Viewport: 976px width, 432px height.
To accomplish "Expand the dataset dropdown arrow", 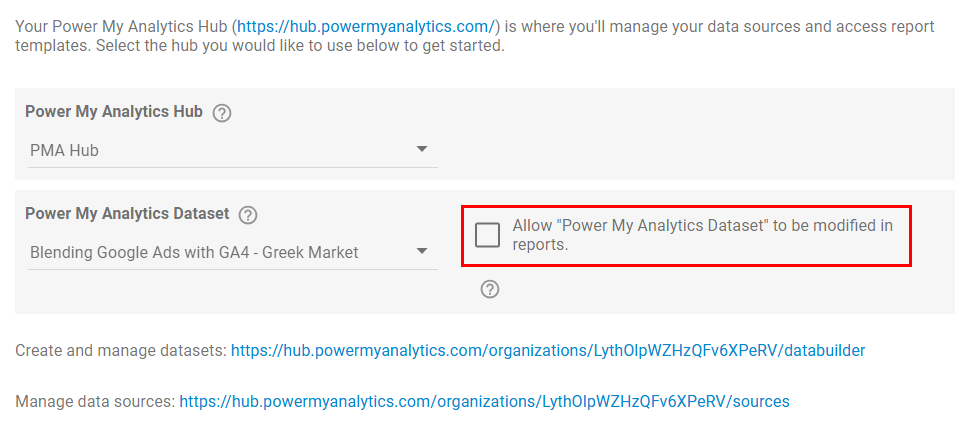I will [x=422, y=251].
